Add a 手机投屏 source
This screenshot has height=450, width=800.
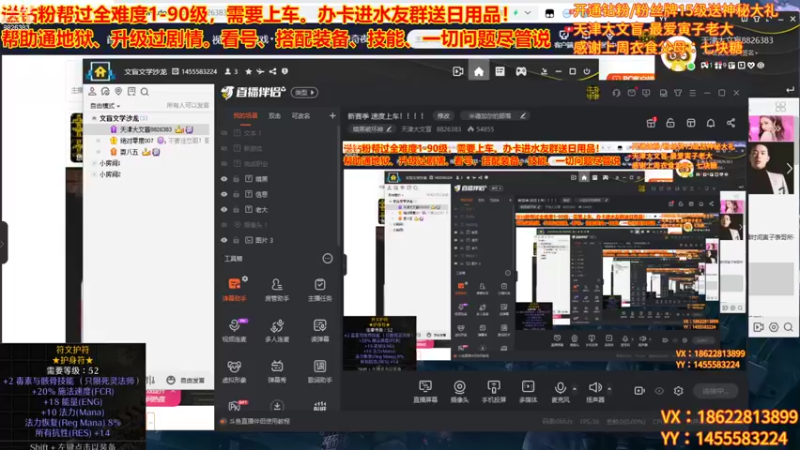coord(493,391)
